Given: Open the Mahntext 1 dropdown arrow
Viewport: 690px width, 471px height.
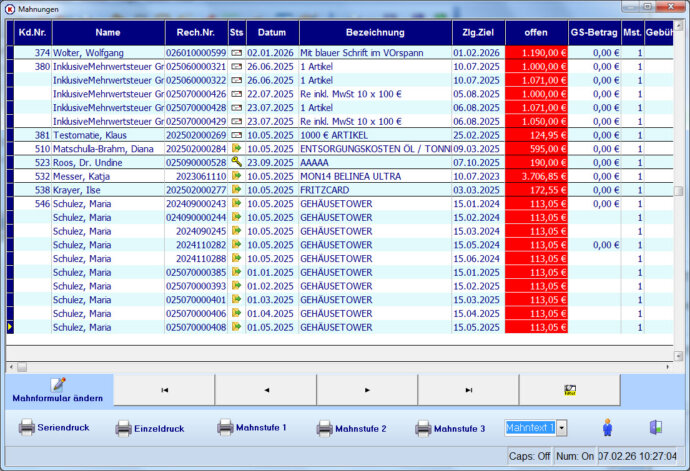Looking at the screenshot, I should pos(561,428).
